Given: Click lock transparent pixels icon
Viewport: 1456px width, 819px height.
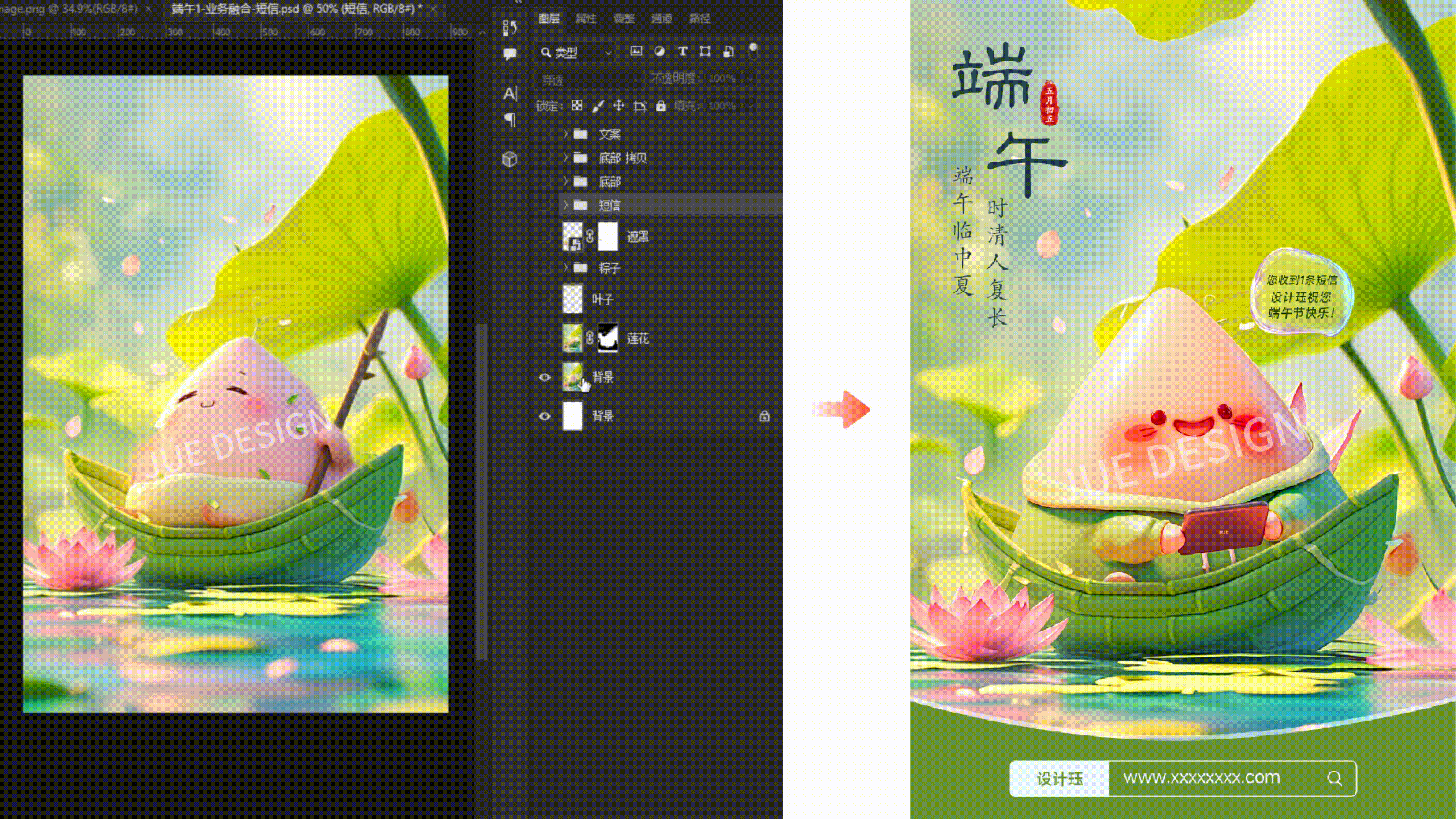Looking at the screenshot, I should point(577,106).
